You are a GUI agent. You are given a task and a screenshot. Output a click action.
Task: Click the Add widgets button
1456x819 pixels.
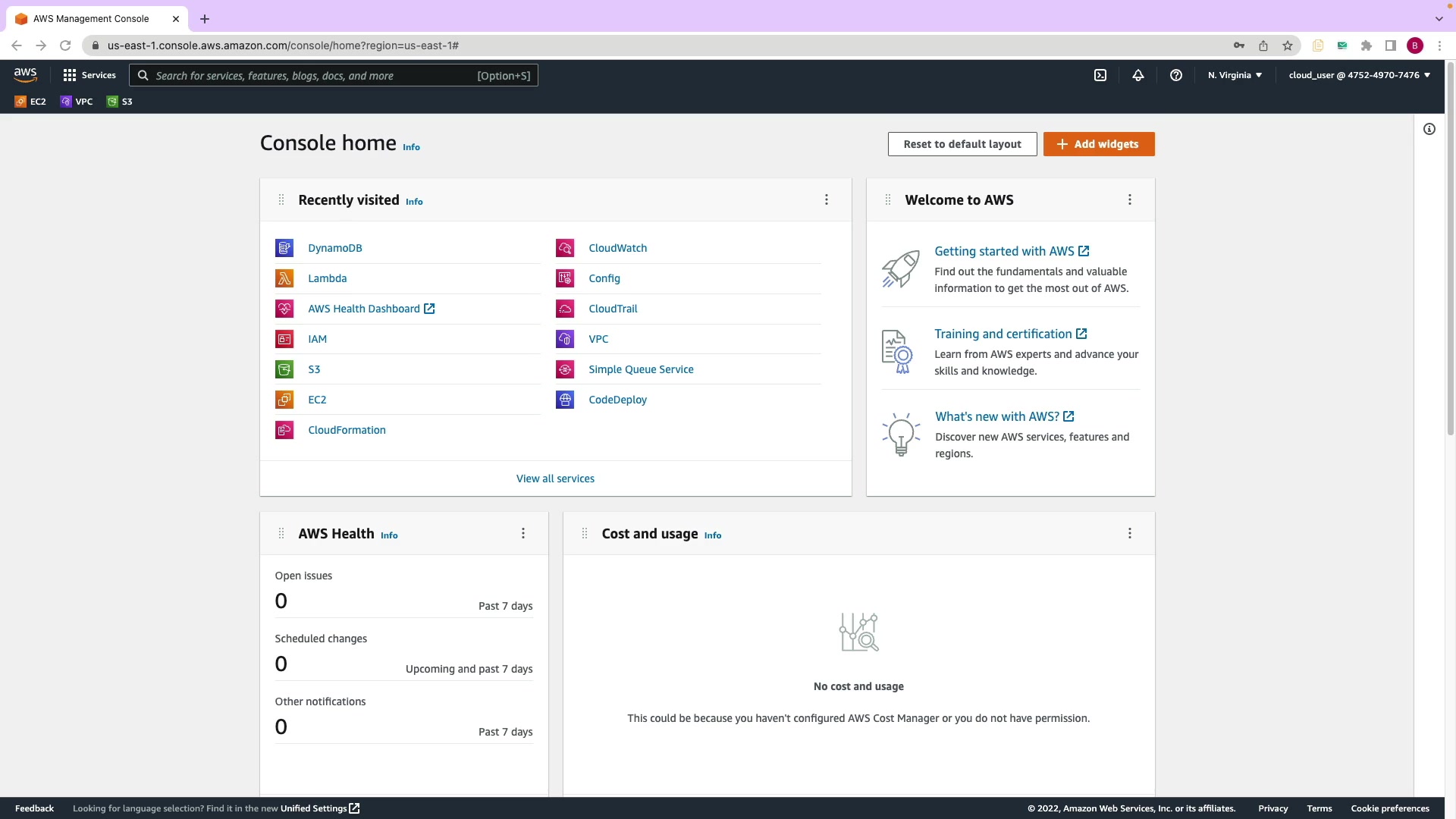[1099, 144]
